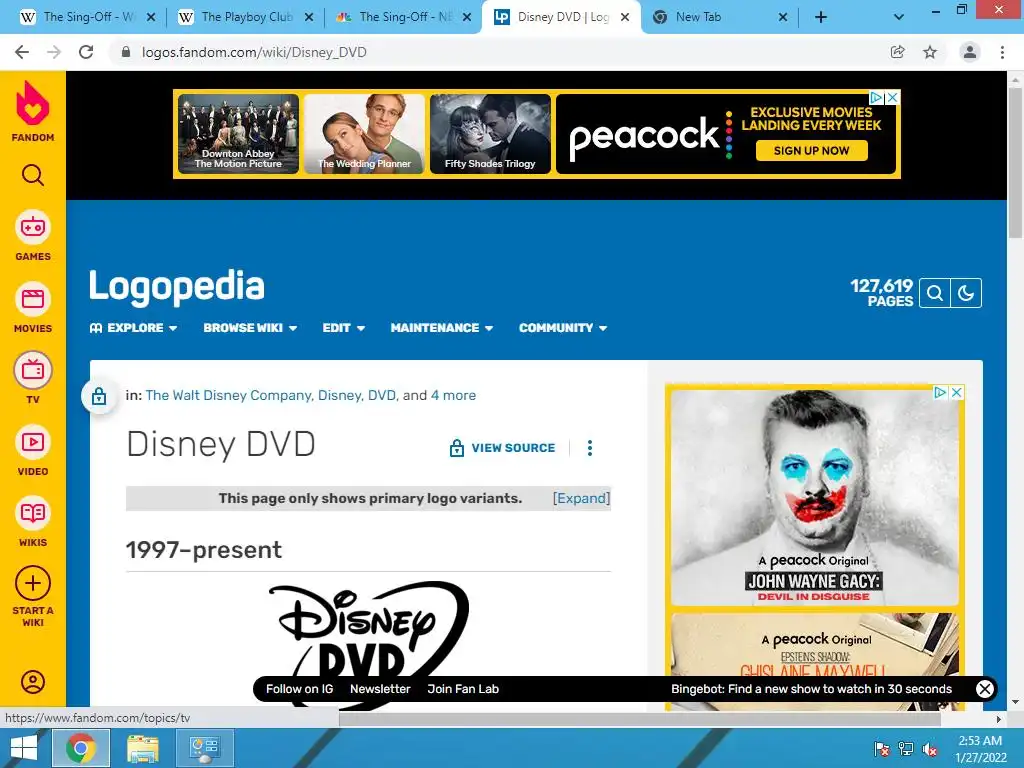Dismiss the Bingebot bottom bar
The image size is (1024, 768).
pos(985,689)
